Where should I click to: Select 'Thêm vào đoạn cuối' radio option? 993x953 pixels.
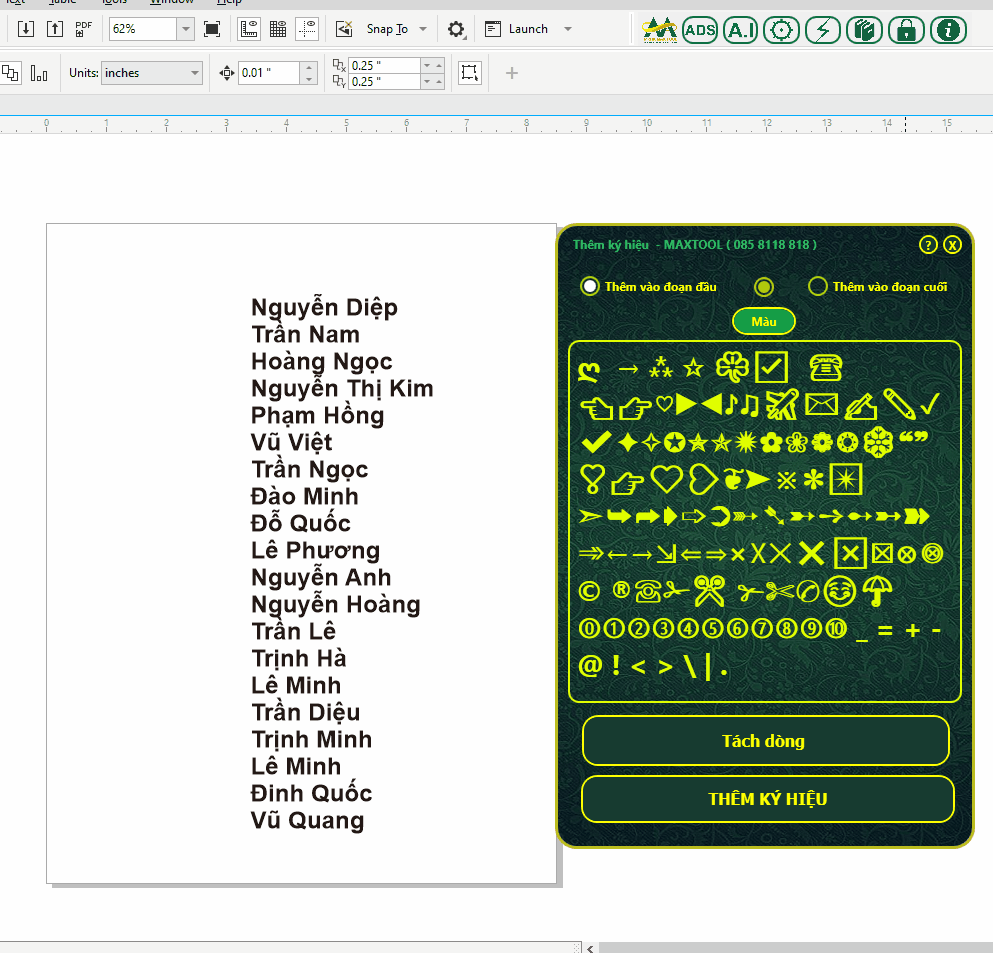[817, 287]
